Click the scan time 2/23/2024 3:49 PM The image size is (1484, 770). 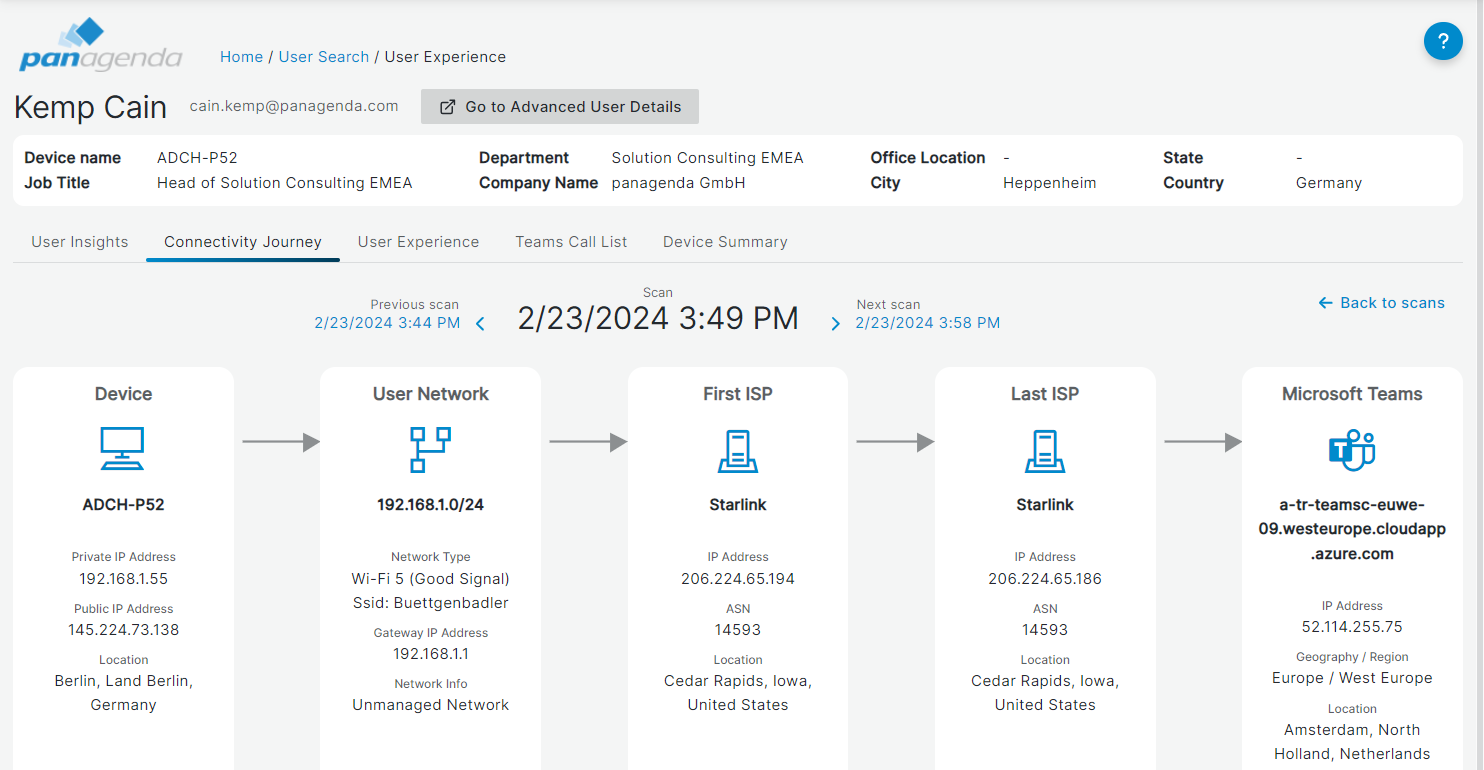tap(658, 318)
